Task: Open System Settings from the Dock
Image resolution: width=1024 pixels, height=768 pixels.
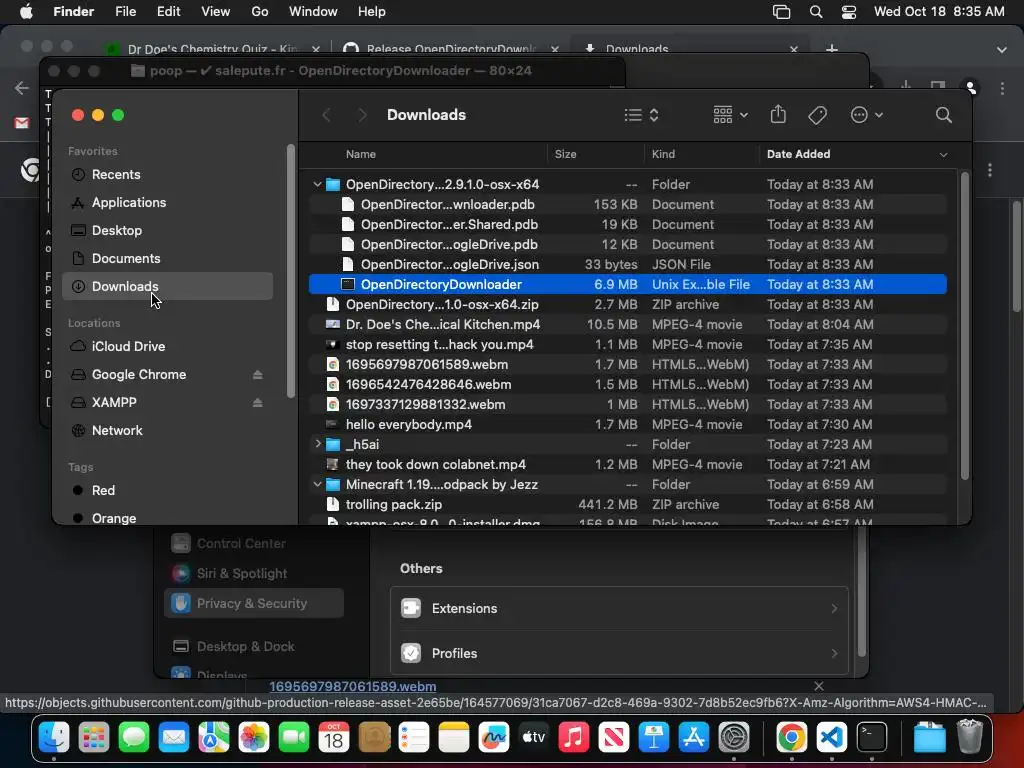Action: (734, 738)
